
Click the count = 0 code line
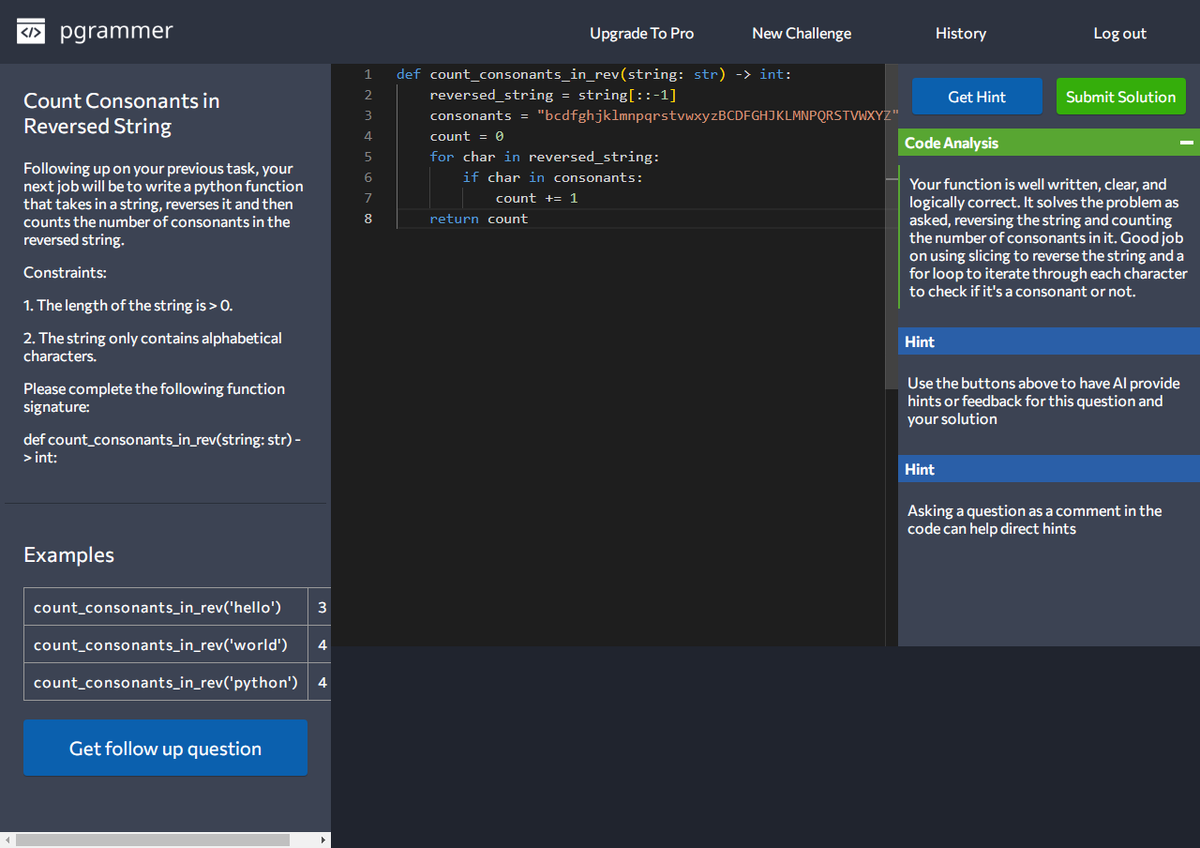(x=466, y=136)
